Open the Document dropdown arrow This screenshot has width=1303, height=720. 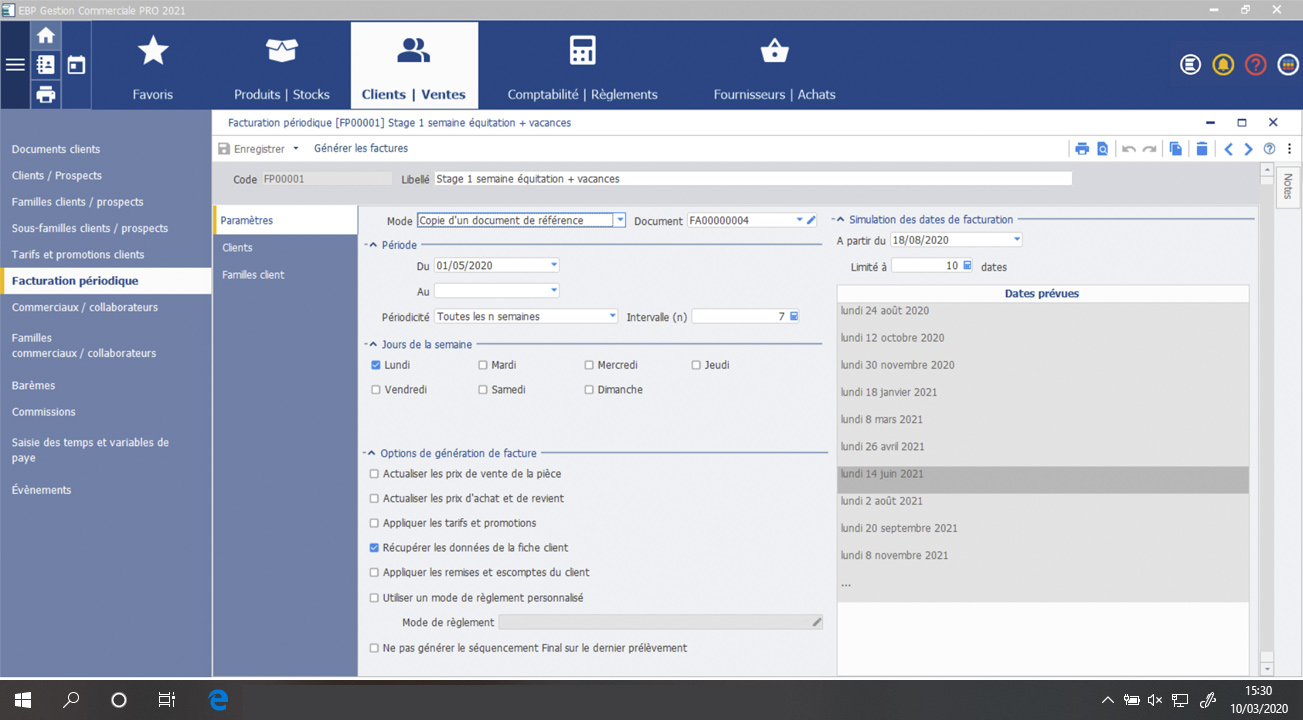tap(800, 220)
